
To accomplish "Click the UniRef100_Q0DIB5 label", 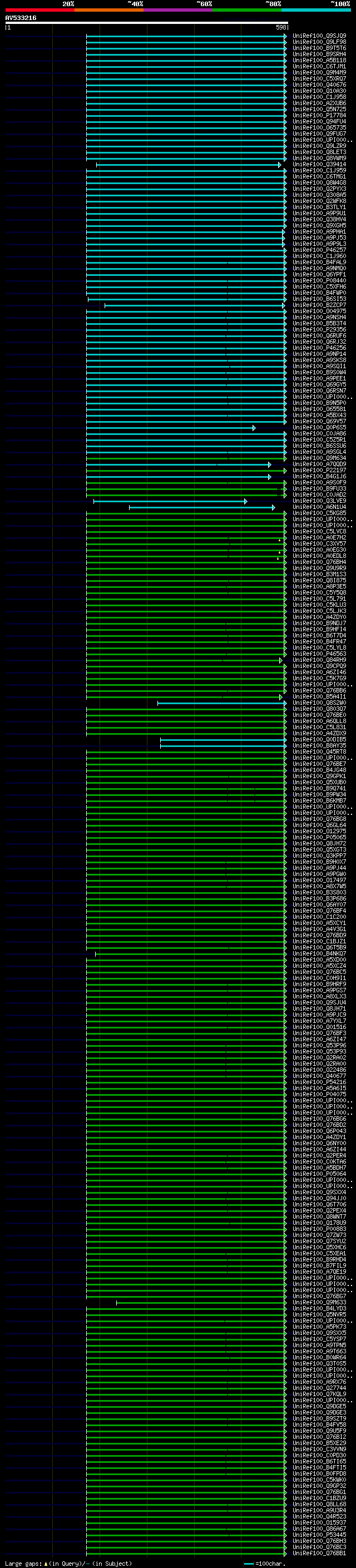I will 319,740.
